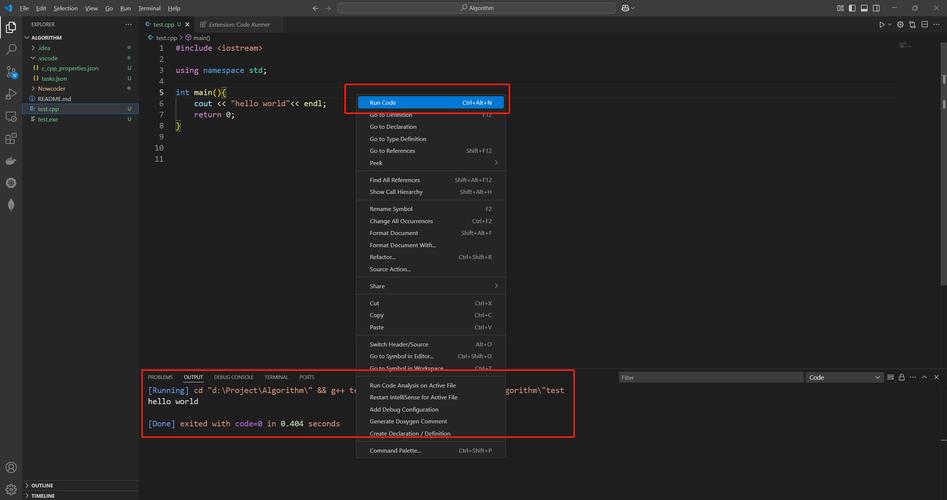Choose Generate Doxygen Comment menu entry
This screenshot has width=947, height=500.
click(x=431, y=421)
